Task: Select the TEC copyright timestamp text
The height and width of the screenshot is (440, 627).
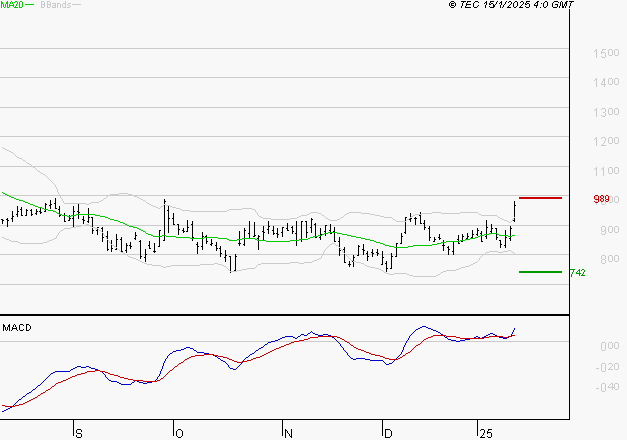Action: click(x=512, y=6)
